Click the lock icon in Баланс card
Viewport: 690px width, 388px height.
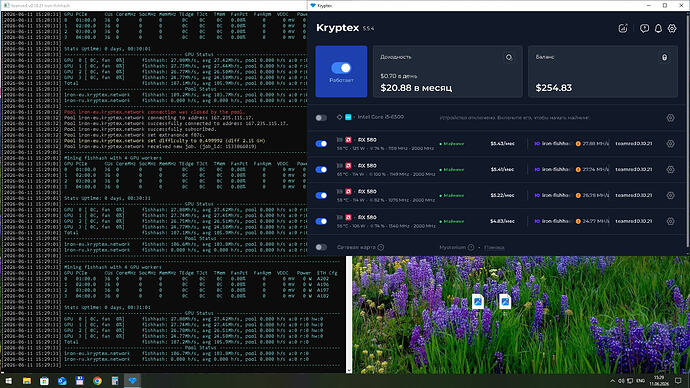click(664, 58)
